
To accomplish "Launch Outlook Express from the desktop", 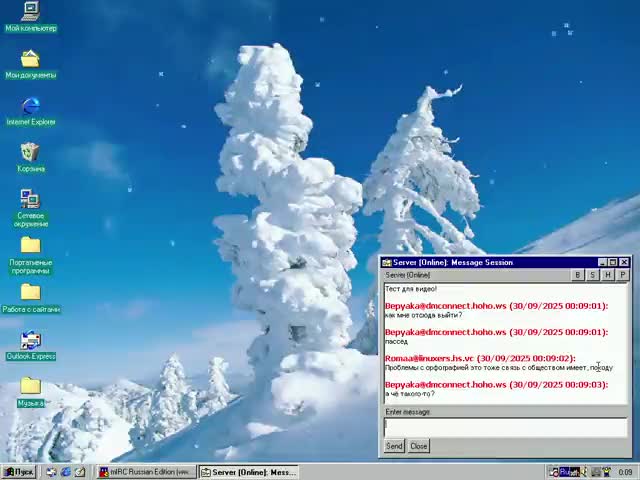I will (x=30, y=341).
